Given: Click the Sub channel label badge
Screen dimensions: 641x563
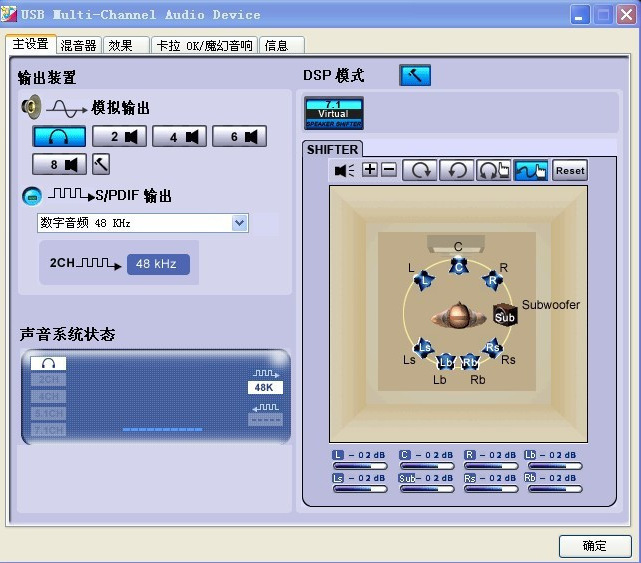Looking at the screenshot, I should 407,478.
